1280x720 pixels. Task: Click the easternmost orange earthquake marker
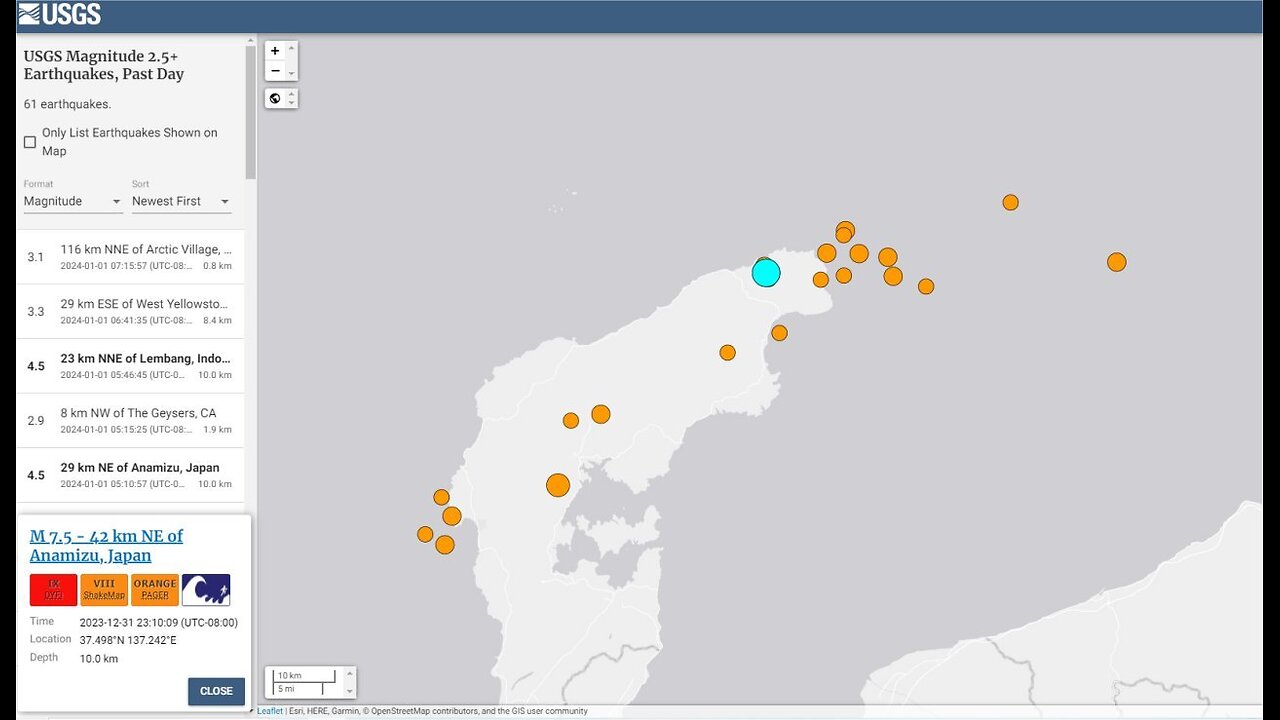click(x=1117, y=262)
